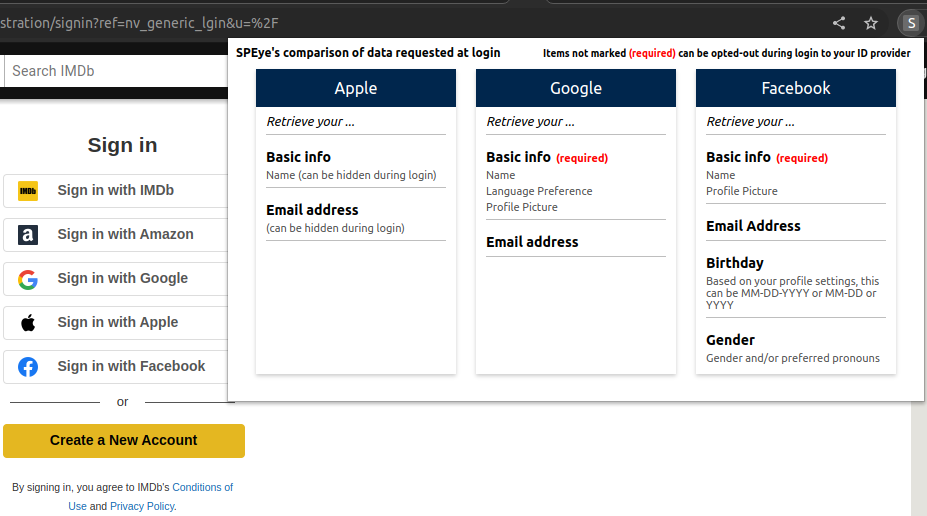Screen dimensions: 927x516
Task: Click Apple's Basic info heading
Action: (299, 157)
